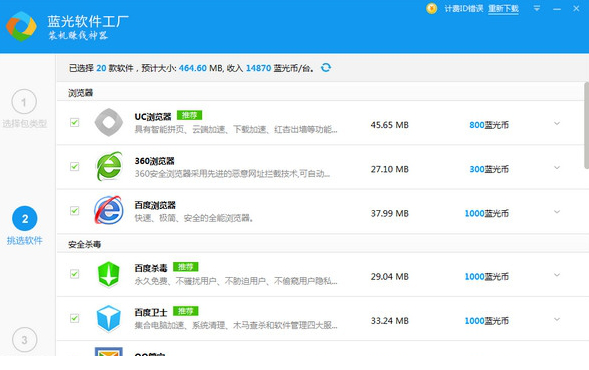This screenshot has height=370, width=589.
Task: Uncheck the 百度杀毒 checkbox
Action: coord(74,274)
